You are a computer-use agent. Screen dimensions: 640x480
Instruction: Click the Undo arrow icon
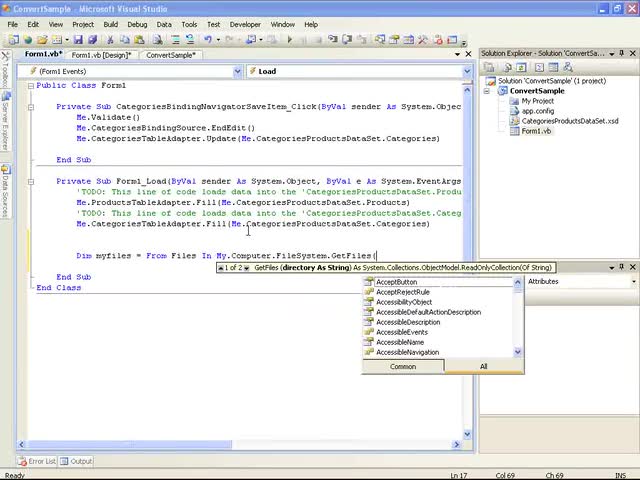208,40
